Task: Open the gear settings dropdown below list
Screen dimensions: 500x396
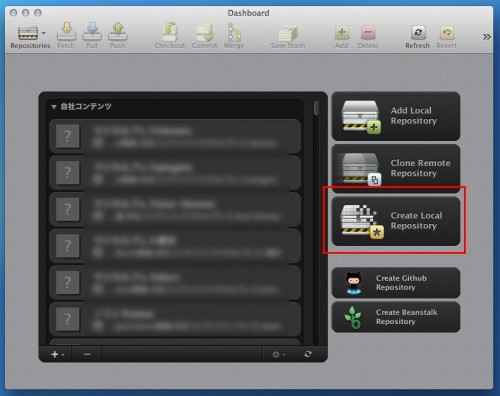Action: tap(278, 354)
